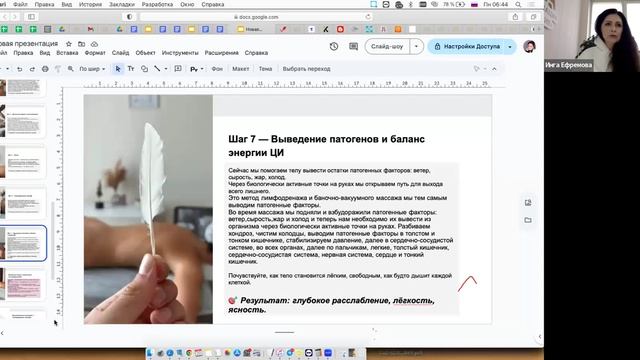
Task: Open the Вставка menu in Slides
Action: point(67,53)
